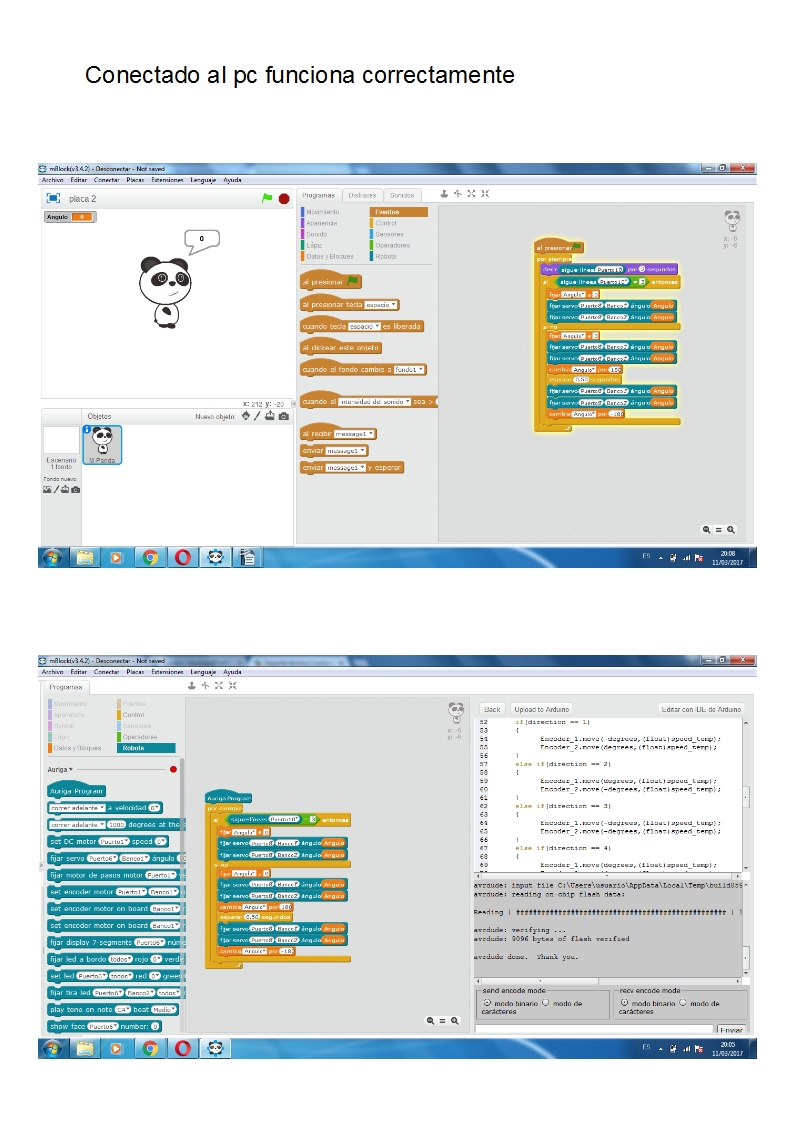The width and height of the screenshot is (794, 1123).
Task: Select Robots category in bottom window
Action: tap(147, 748)
